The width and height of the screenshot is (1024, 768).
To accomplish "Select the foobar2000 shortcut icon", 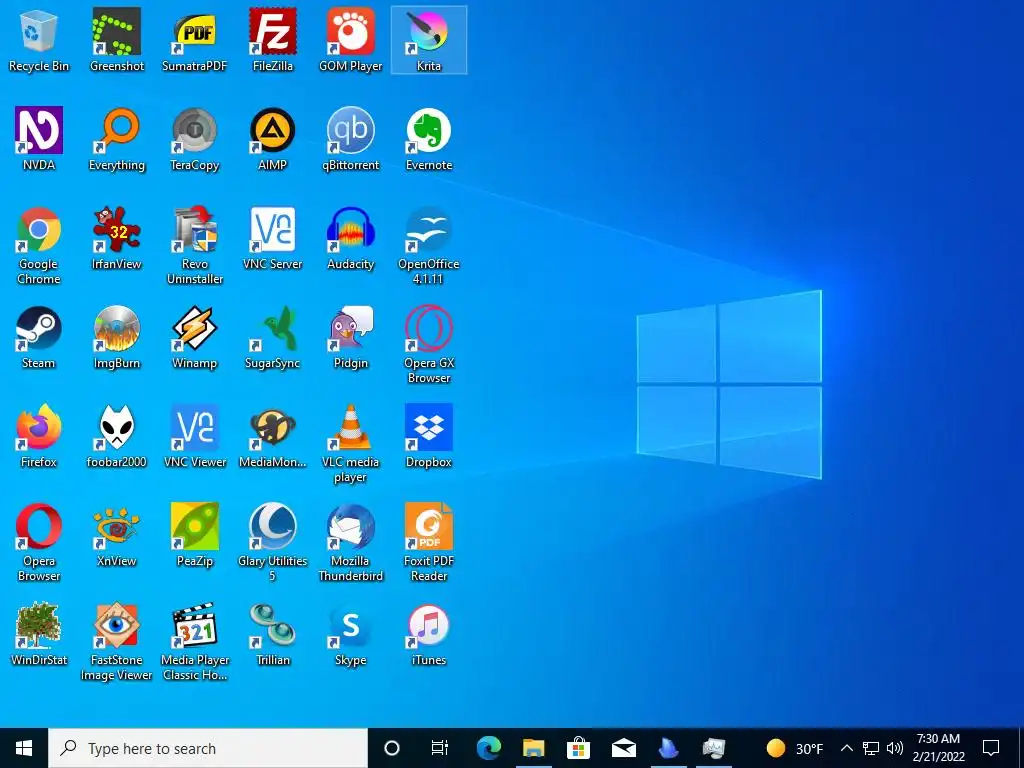I will [117, 436].
